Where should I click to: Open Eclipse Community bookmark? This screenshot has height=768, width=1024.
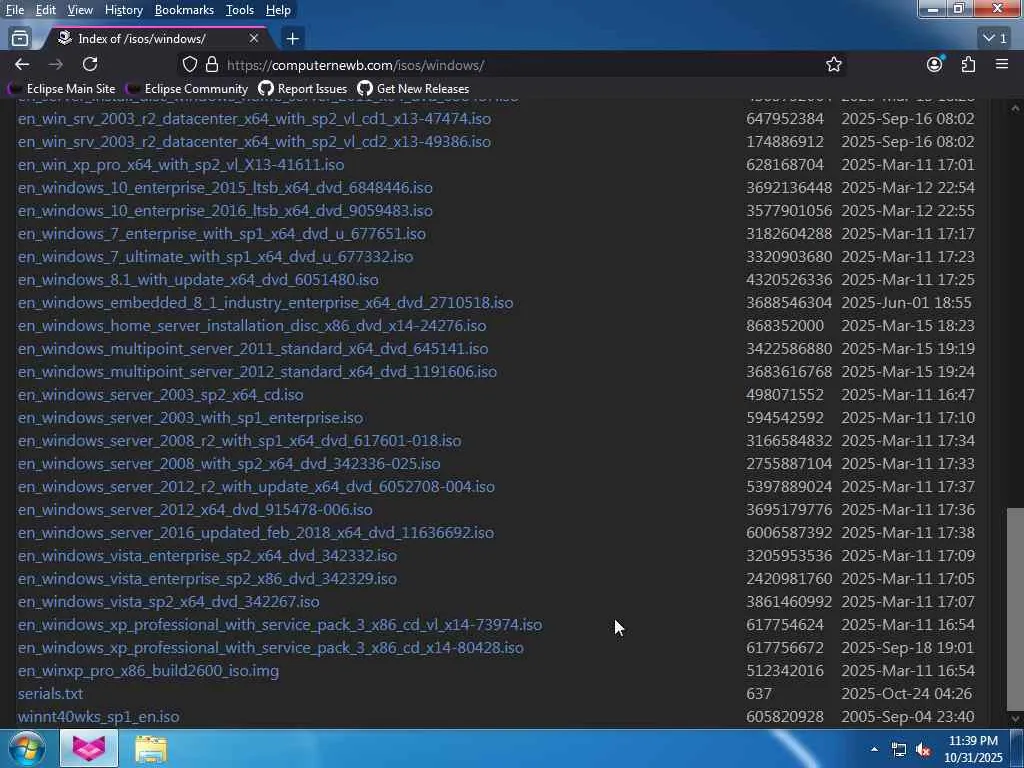pyautogui.click(x=187, y=89)
